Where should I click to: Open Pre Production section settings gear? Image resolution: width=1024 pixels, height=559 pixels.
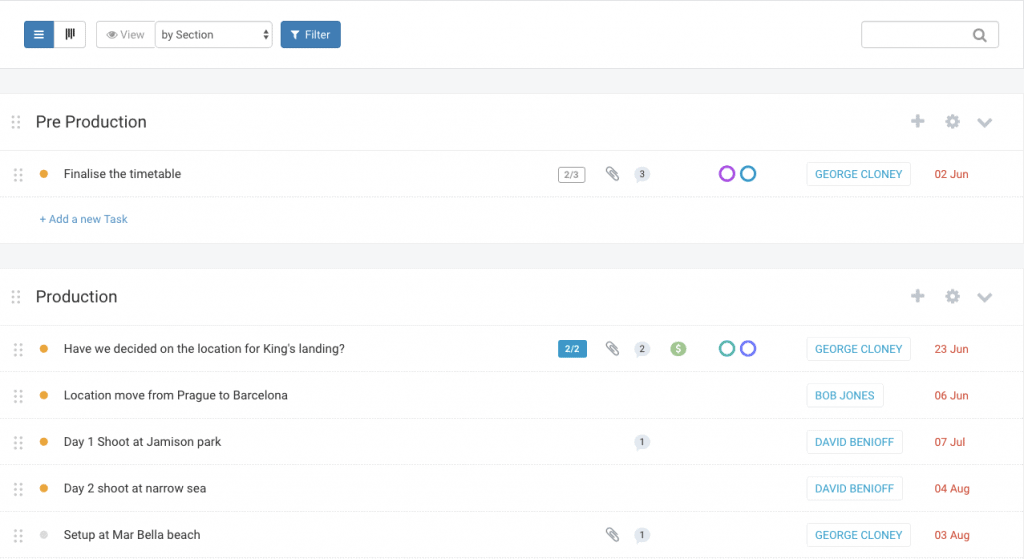click(x=952, y=121)
